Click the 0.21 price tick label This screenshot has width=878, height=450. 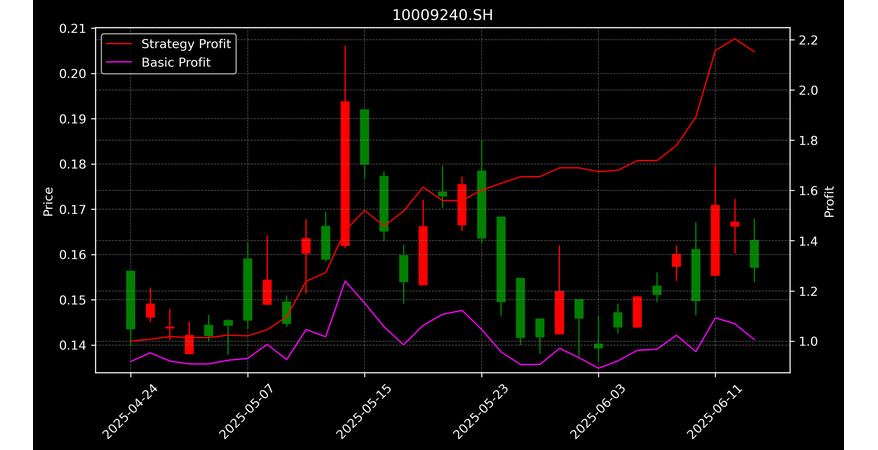(x=73, y=29)
